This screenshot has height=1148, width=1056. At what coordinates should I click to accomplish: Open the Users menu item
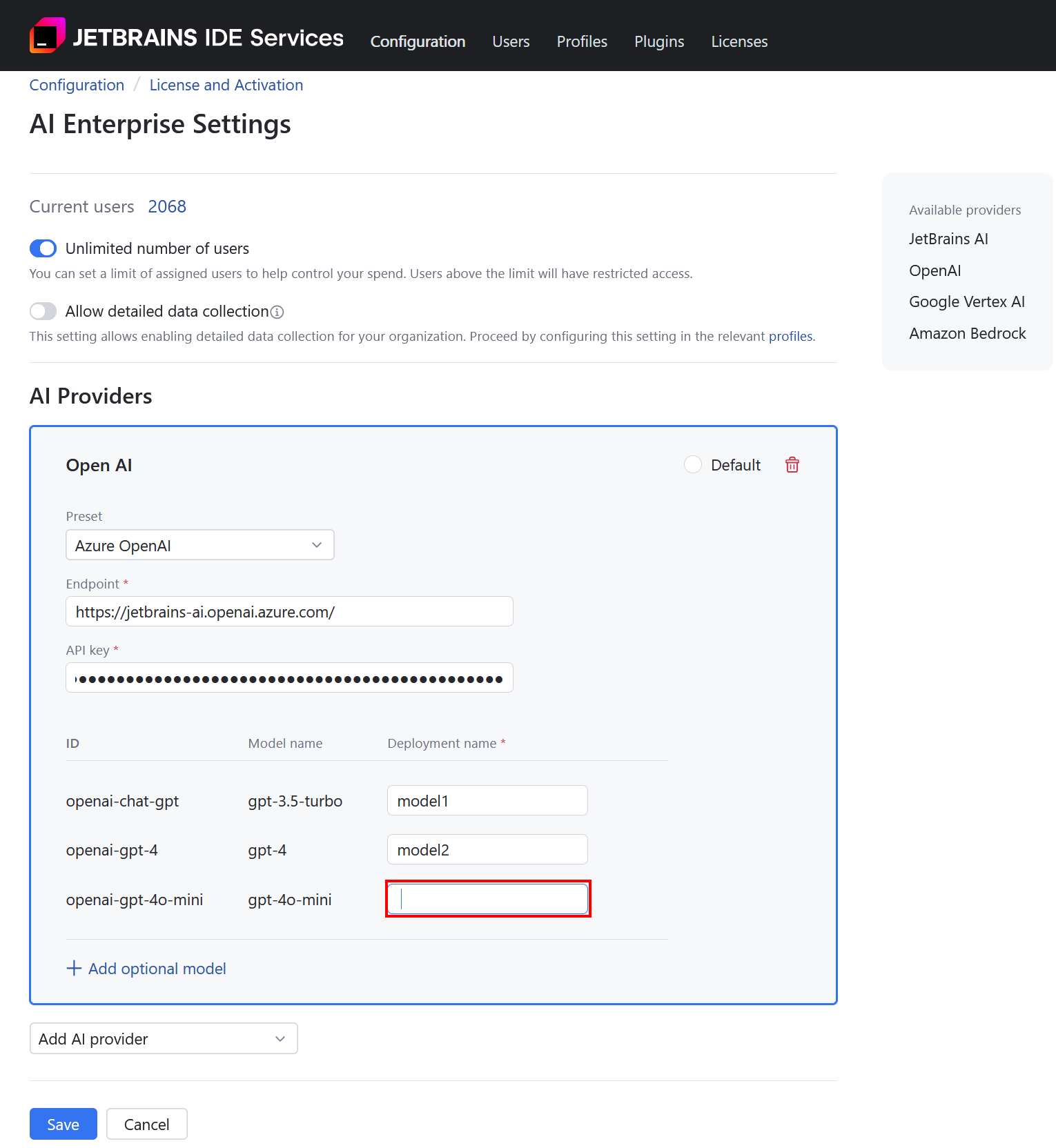(511, 41)
